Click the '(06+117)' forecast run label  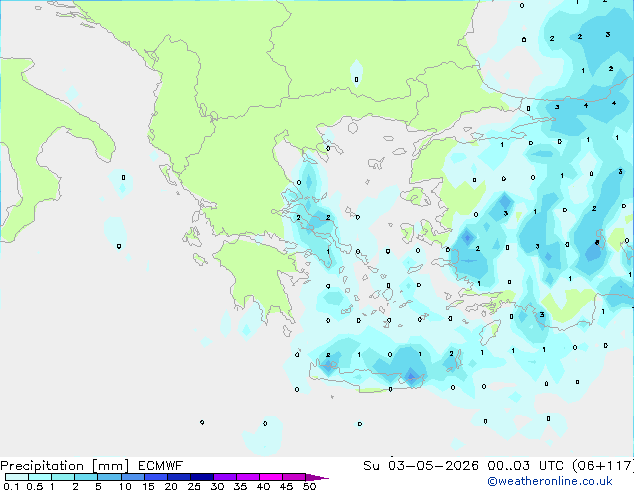click(x=603, y=466)
